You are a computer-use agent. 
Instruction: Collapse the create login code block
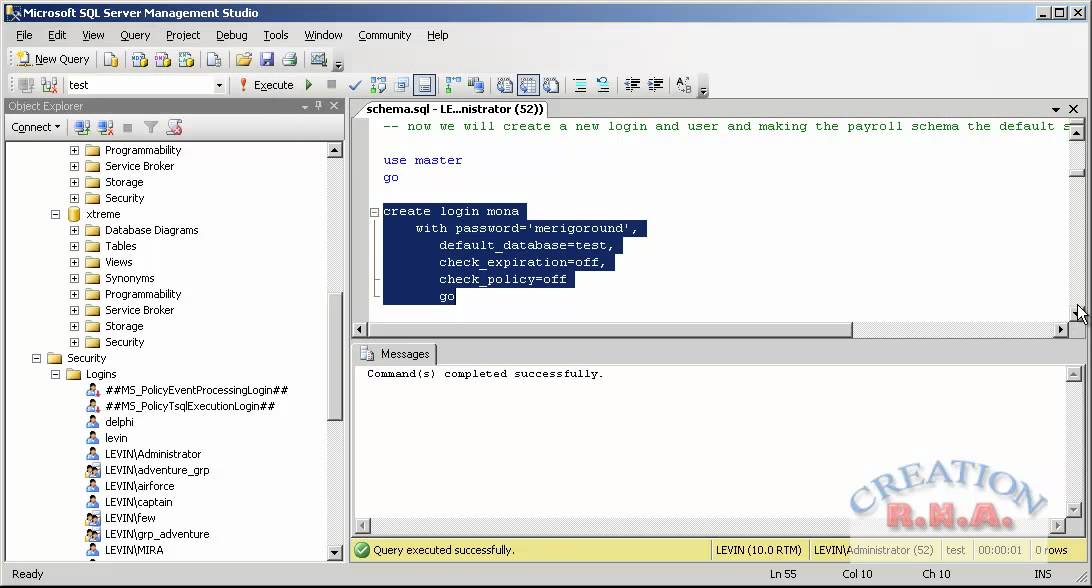(x=374, y=212)
